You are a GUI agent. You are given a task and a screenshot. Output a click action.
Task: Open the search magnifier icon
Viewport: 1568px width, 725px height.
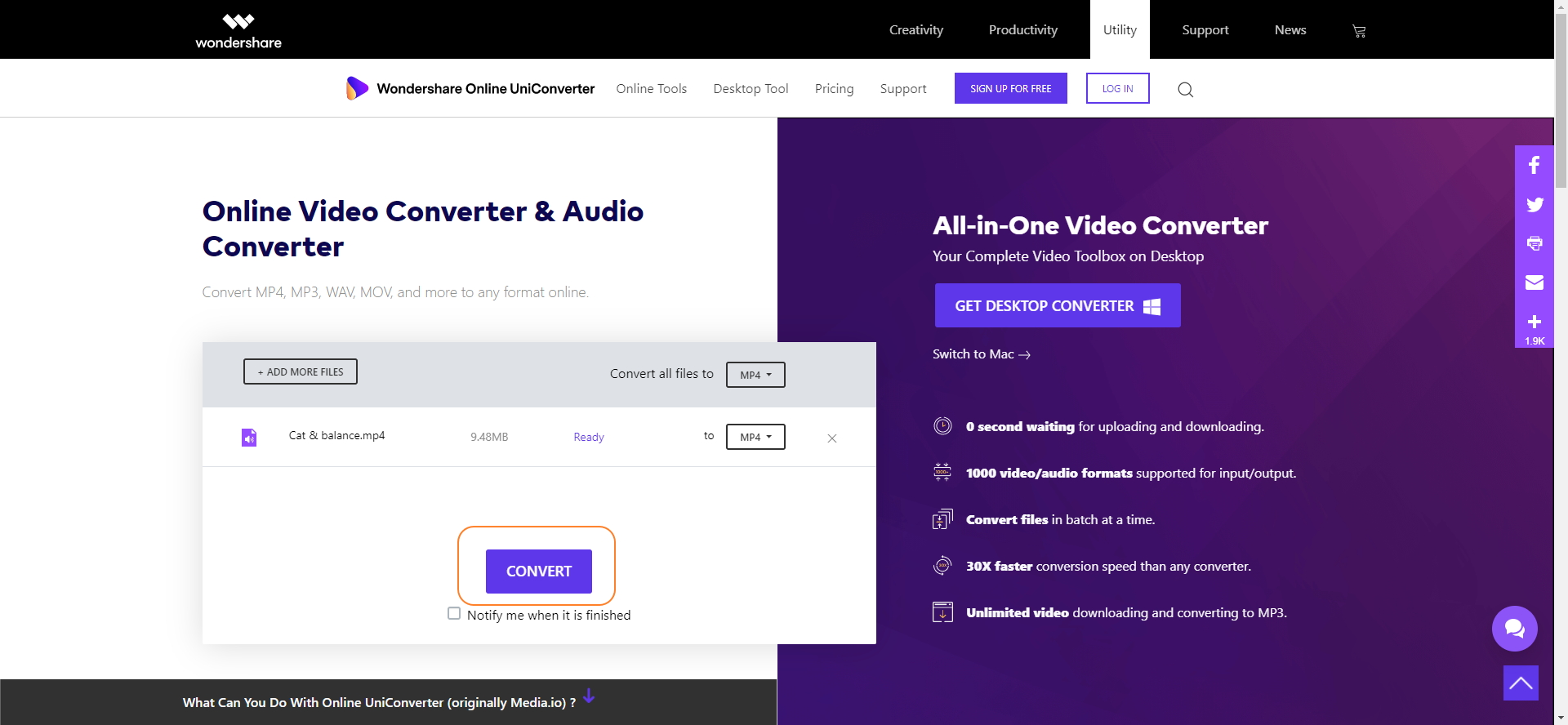click(x=1186, y=90)
